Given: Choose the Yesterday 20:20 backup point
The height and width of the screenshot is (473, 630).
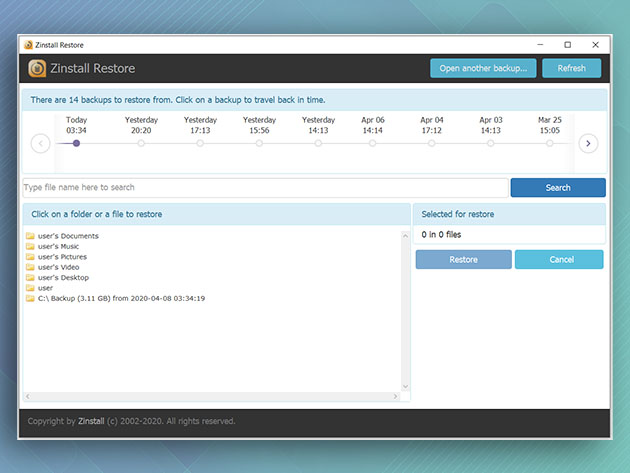Looking at the screenshot, I should [x=141, y=143].
